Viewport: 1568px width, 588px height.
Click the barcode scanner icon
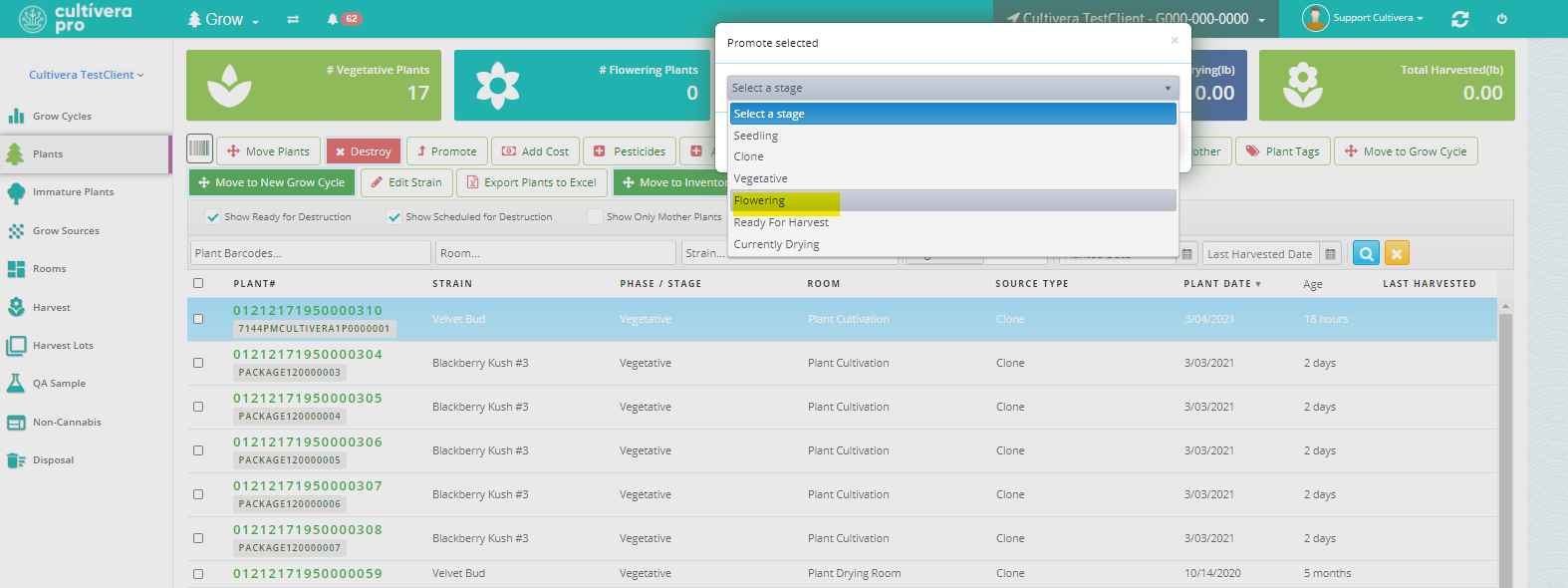pos(199,148)
